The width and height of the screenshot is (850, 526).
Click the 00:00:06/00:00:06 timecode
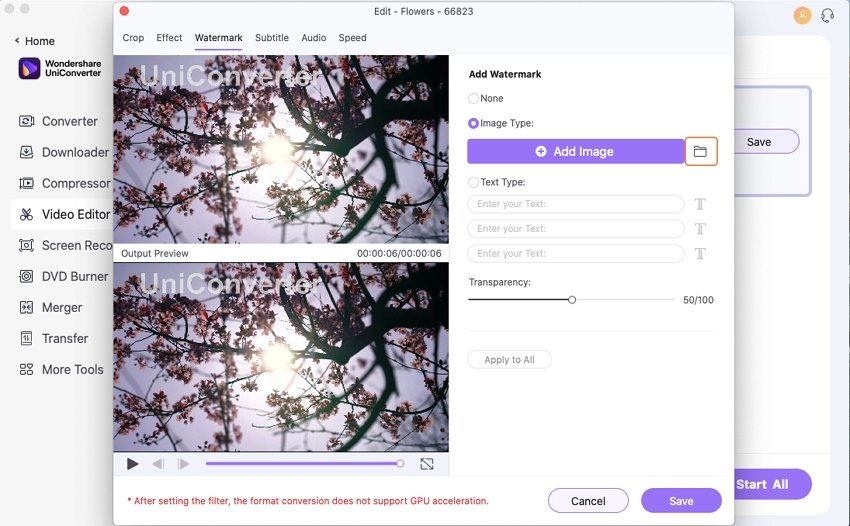point(399,253)
